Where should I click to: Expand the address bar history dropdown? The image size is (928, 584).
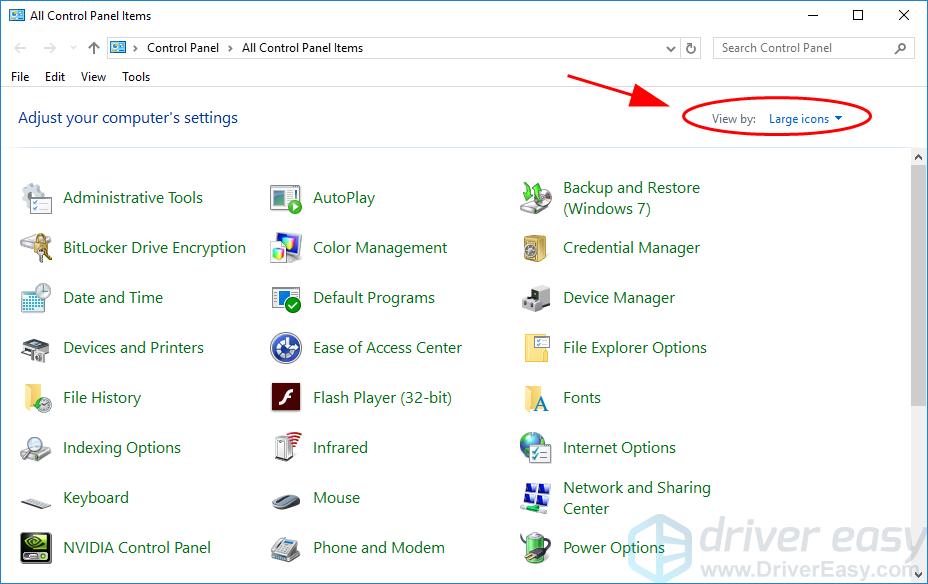tap(671, 48)
